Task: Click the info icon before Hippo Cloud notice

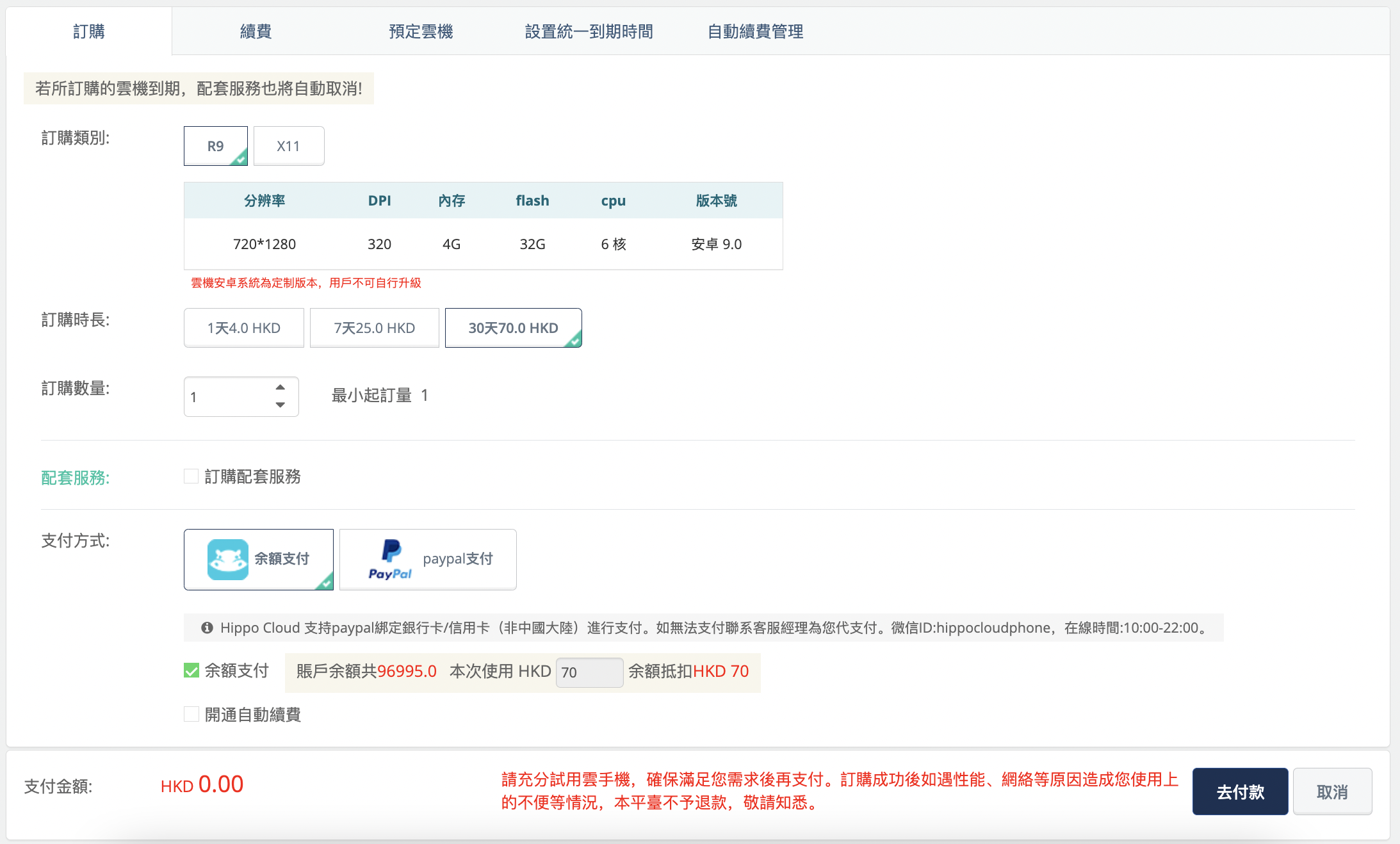Action: point(207,628)
